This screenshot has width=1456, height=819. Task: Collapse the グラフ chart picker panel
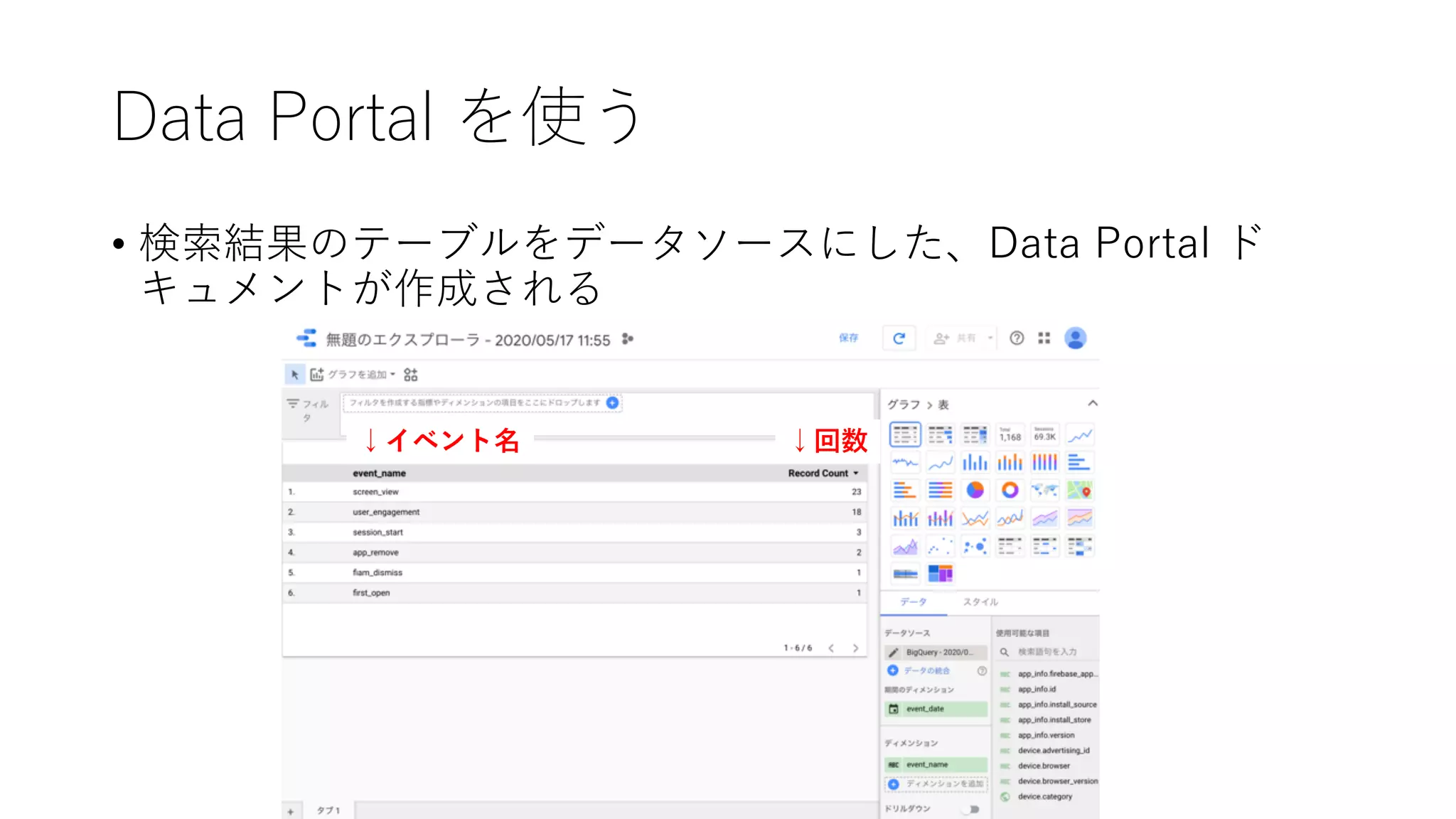pyautogui.click(x=1093, y=403)
